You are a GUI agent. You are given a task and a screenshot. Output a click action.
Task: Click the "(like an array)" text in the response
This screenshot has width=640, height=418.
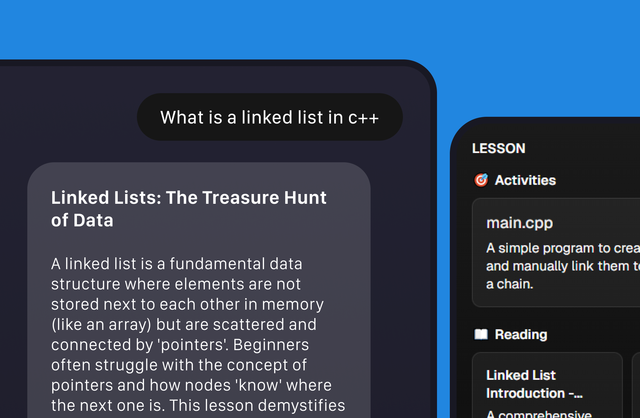(x=101, y=325)
